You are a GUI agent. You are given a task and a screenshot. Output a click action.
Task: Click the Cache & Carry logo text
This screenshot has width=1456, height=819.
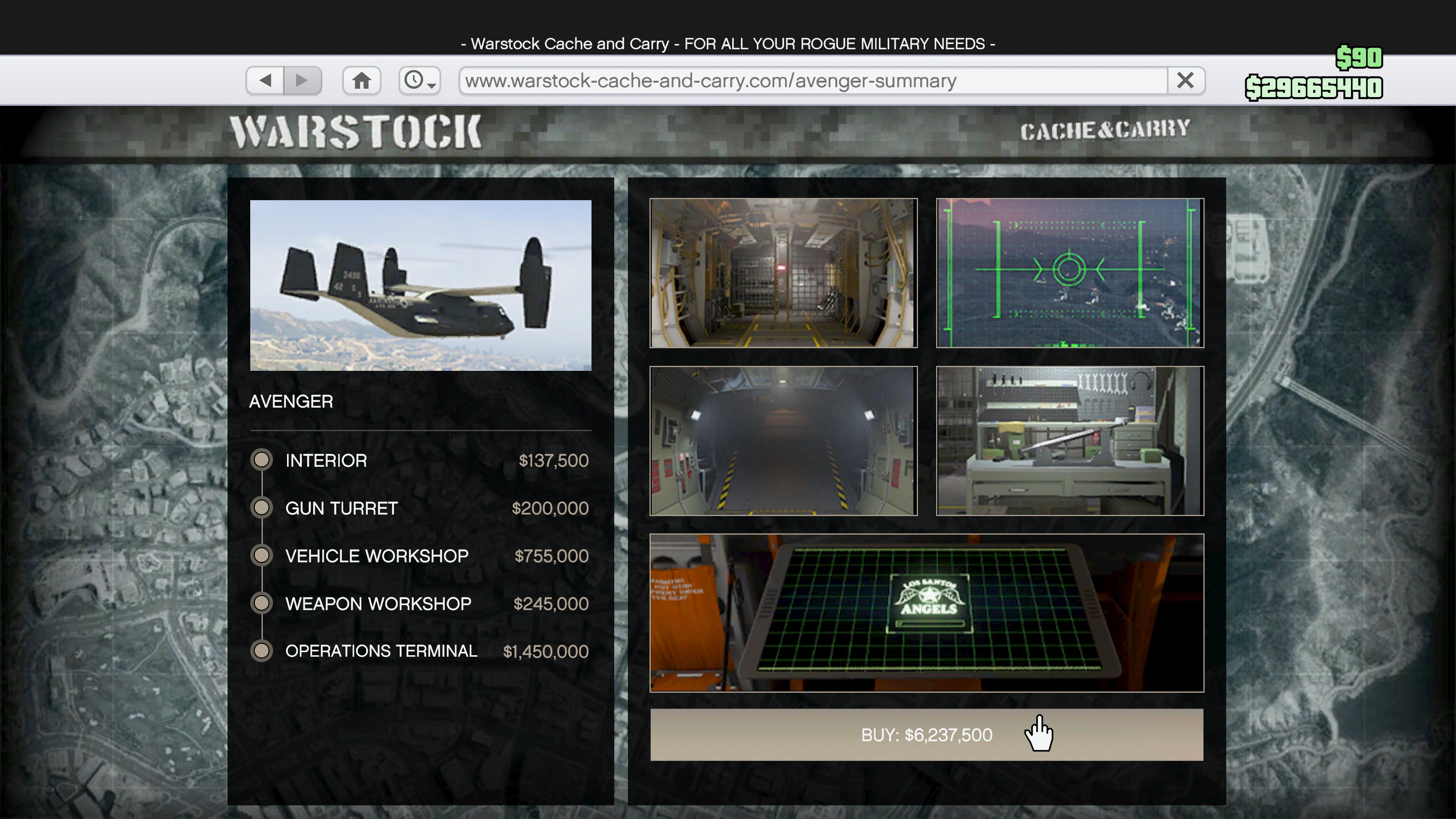tap(1105, 130)
